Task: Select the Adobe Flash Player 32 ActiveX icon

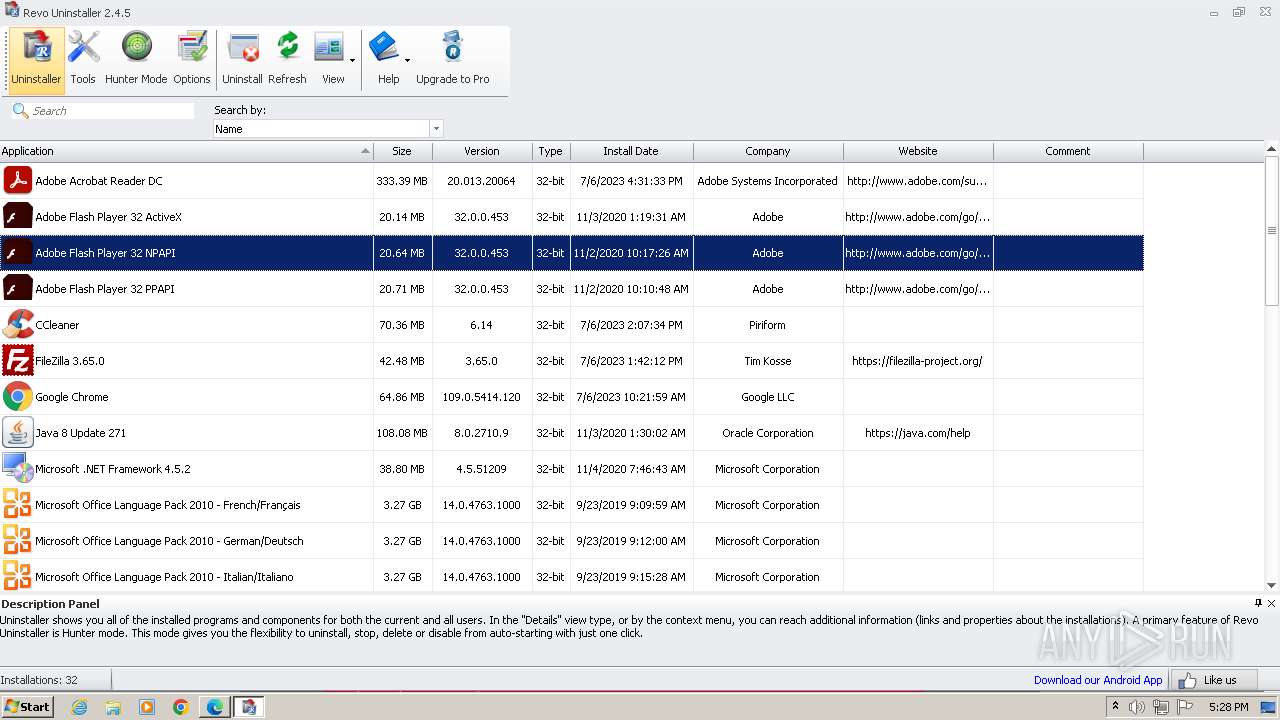Action: coord(18,217)
